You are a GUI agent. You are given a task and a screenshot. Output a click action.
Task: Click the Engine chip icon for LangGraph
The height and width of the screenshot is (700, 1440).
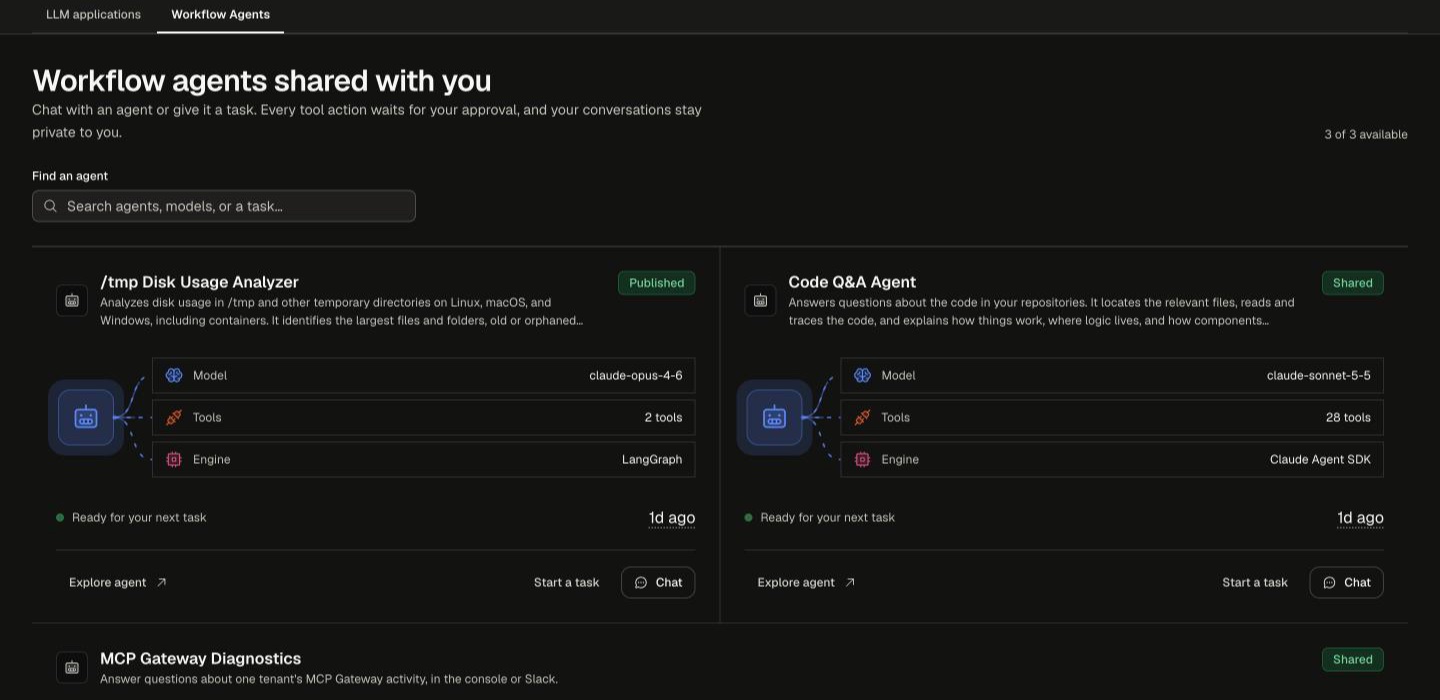click(174, 459)
